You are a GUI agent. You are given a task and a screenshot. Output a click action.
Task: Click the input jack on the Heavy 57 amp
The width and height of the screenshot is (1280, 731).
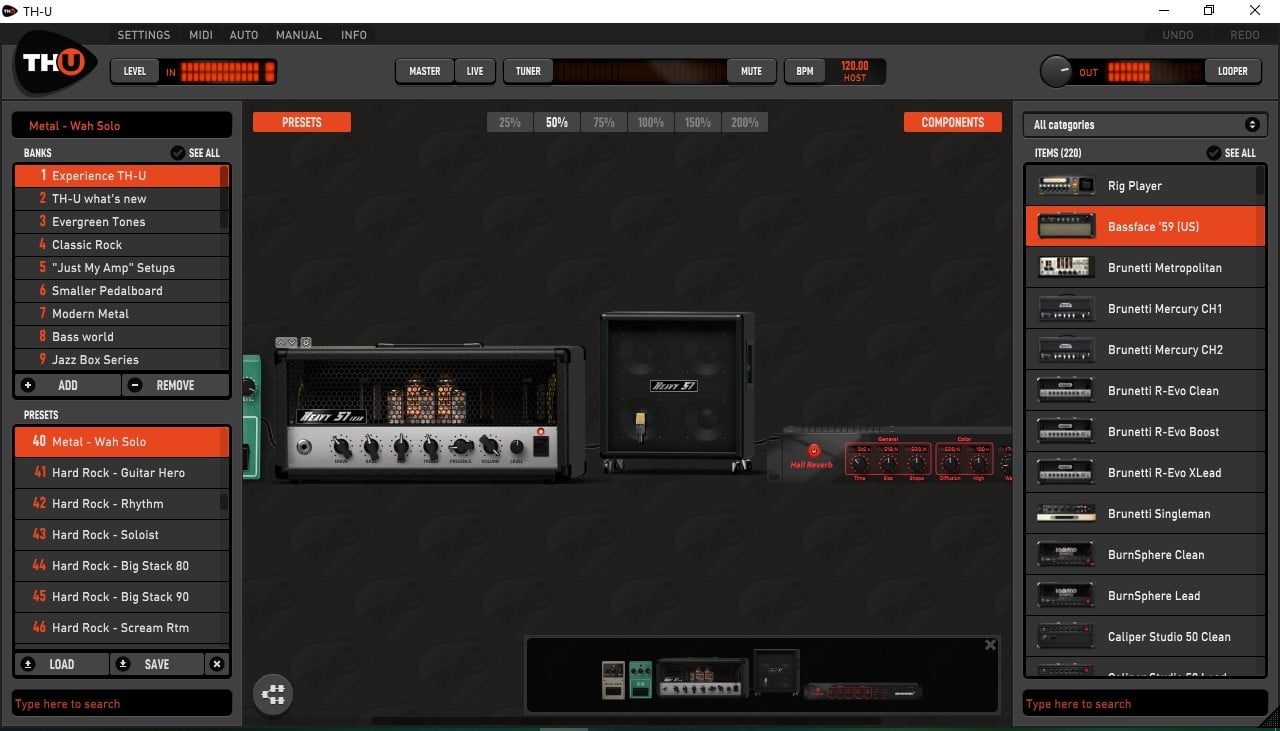point(306,447)
